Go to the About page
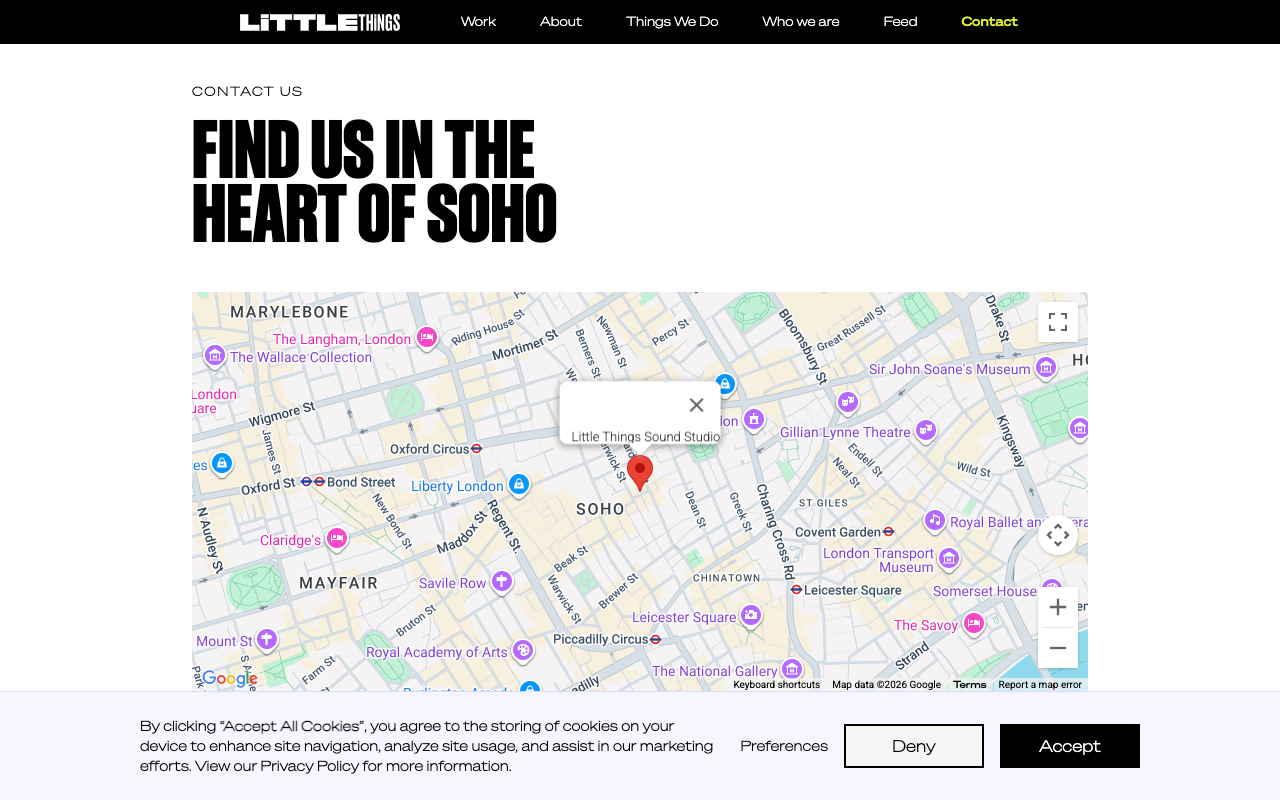 pos(561,22)
